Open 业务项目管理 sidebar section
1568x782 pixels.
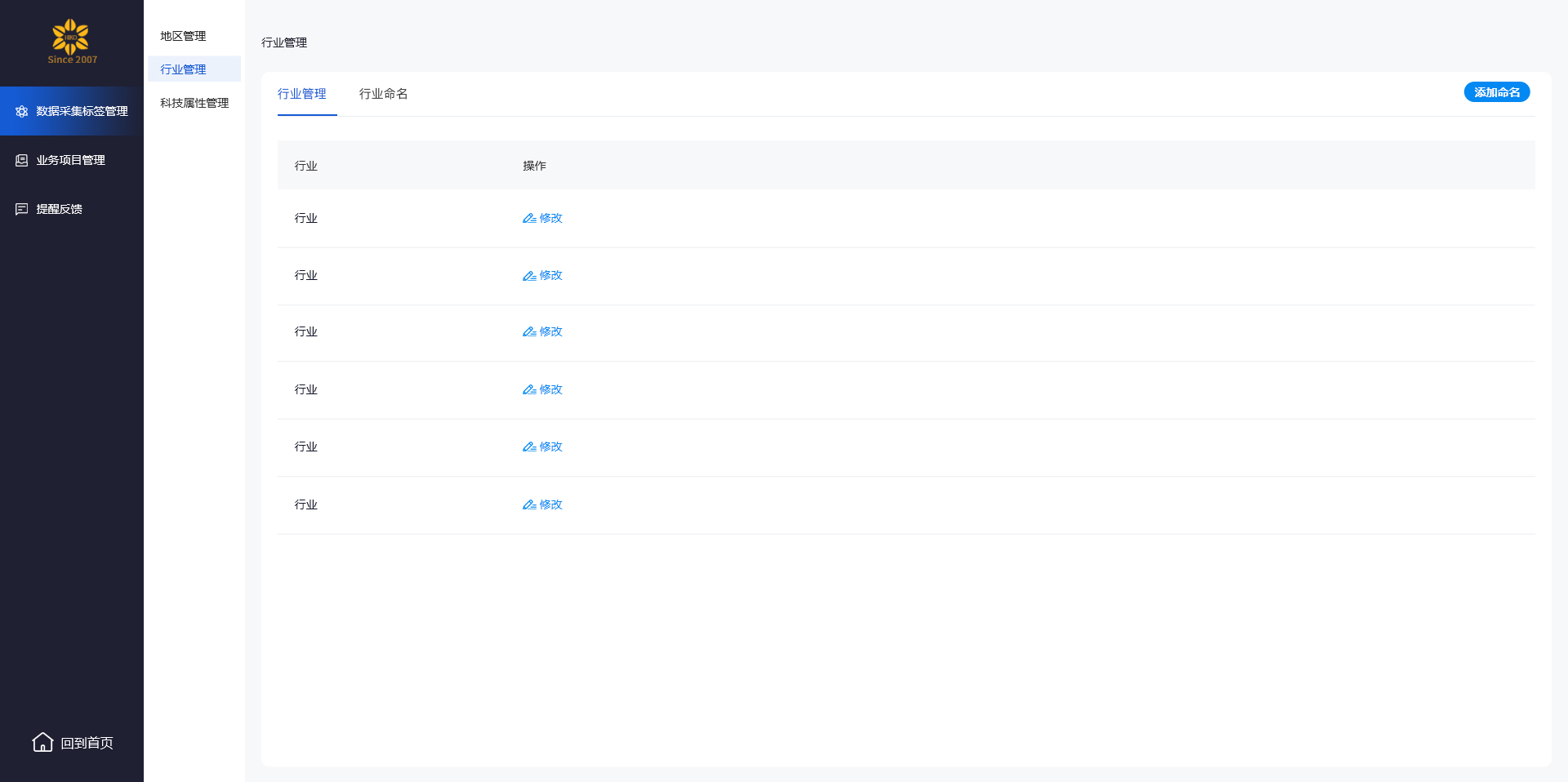70,161
